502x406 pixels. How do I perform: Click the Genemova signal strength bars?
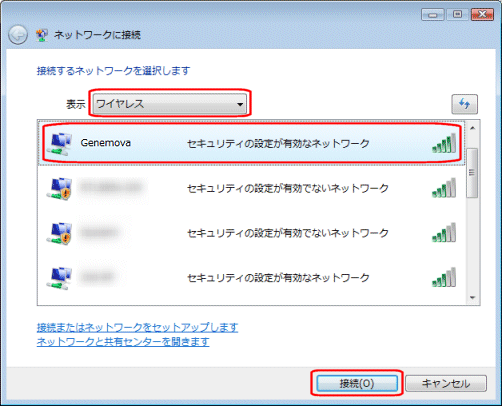coord(444,143)
